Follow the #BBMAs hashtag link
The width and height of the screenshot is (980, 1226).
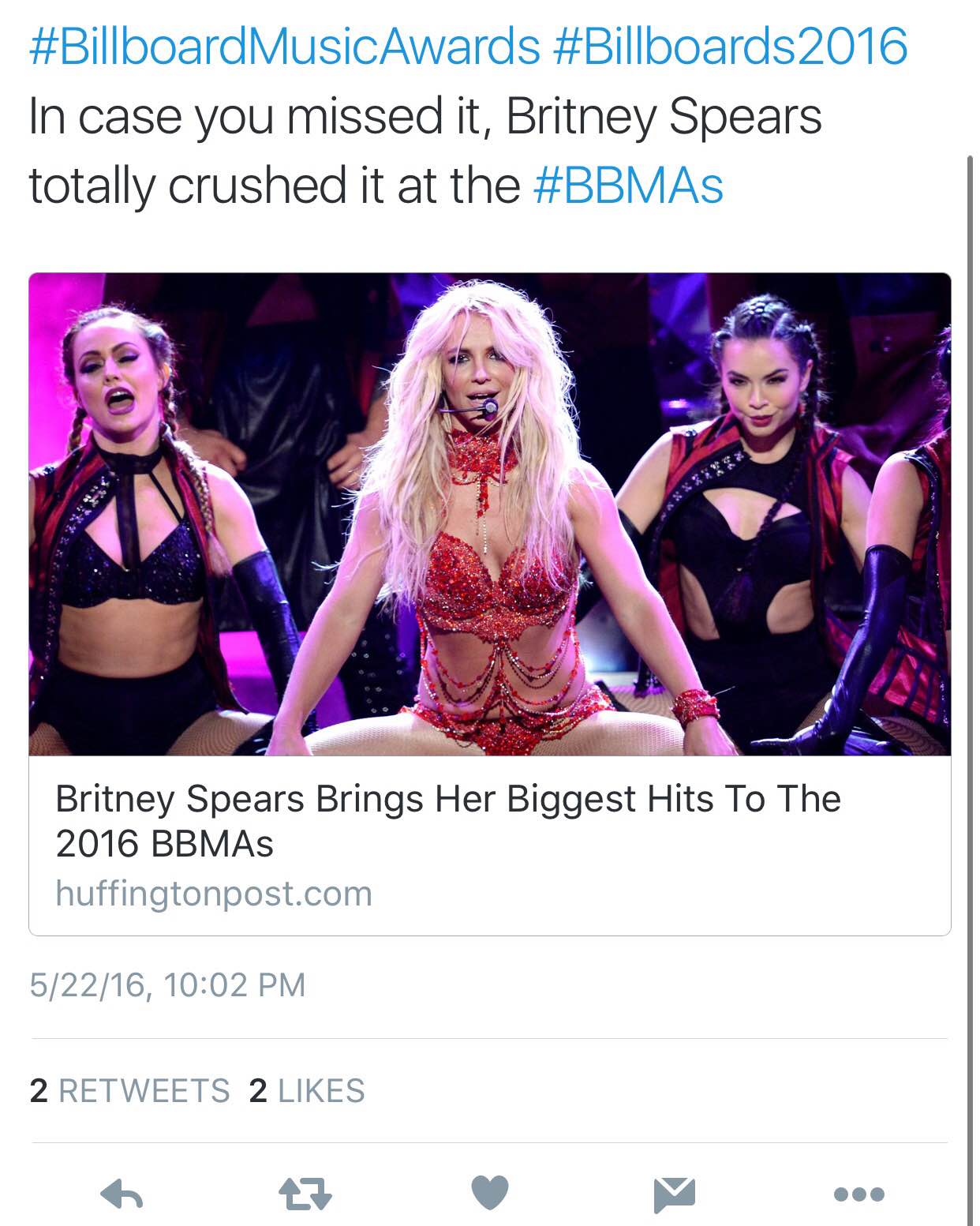(629, 186)
